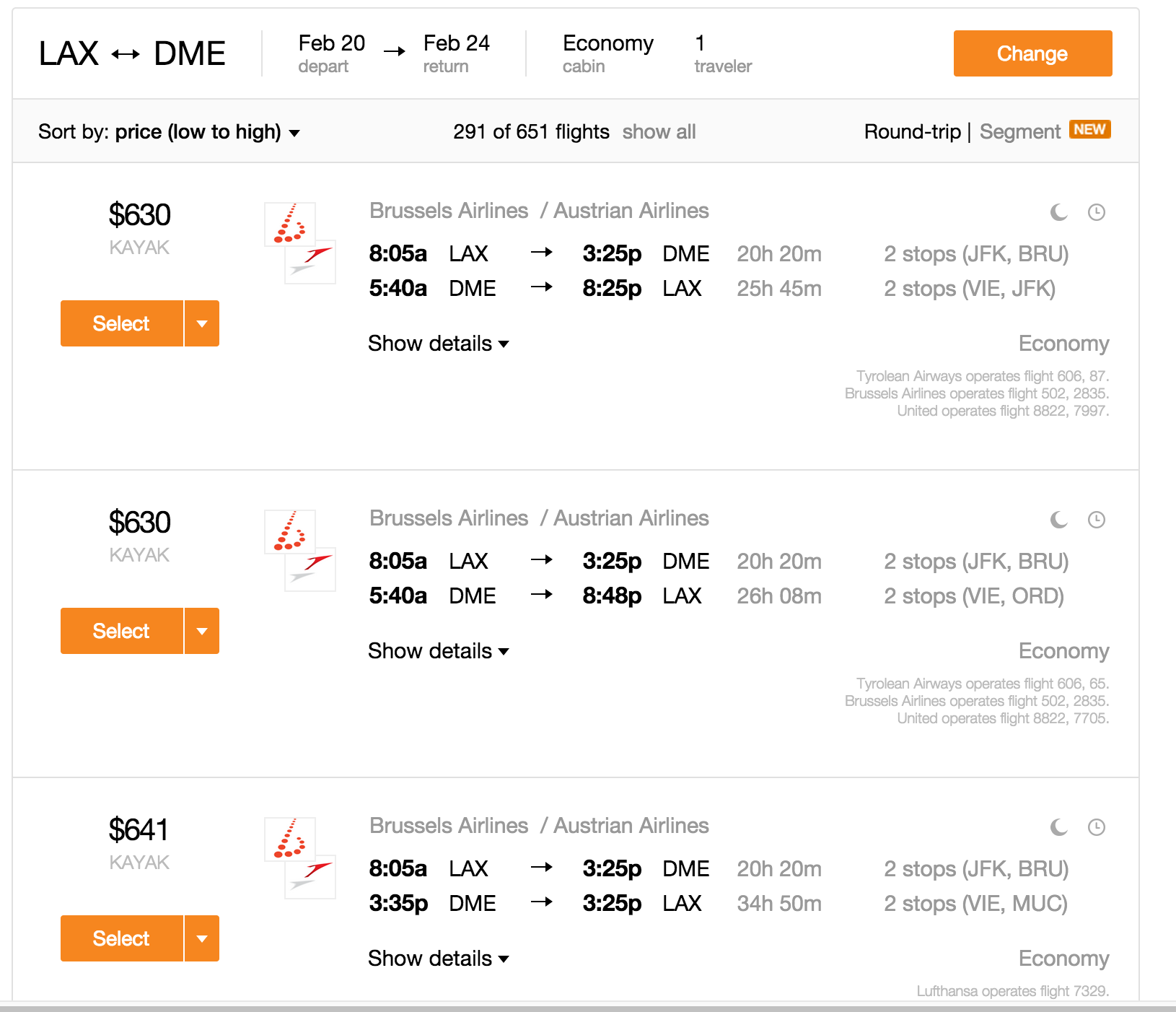This screenshot has width=1176, height=1012.
Task: Click the NEW badge next to Segment
Action: pos(1091,130)
